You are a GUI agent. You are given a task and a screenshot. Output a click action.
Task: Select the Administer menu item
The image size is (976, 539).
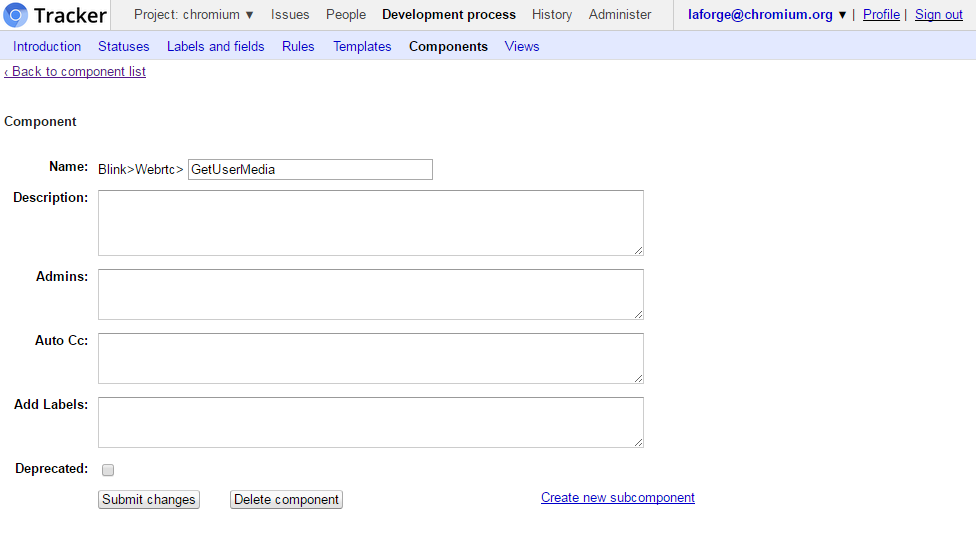pos(620,14)
